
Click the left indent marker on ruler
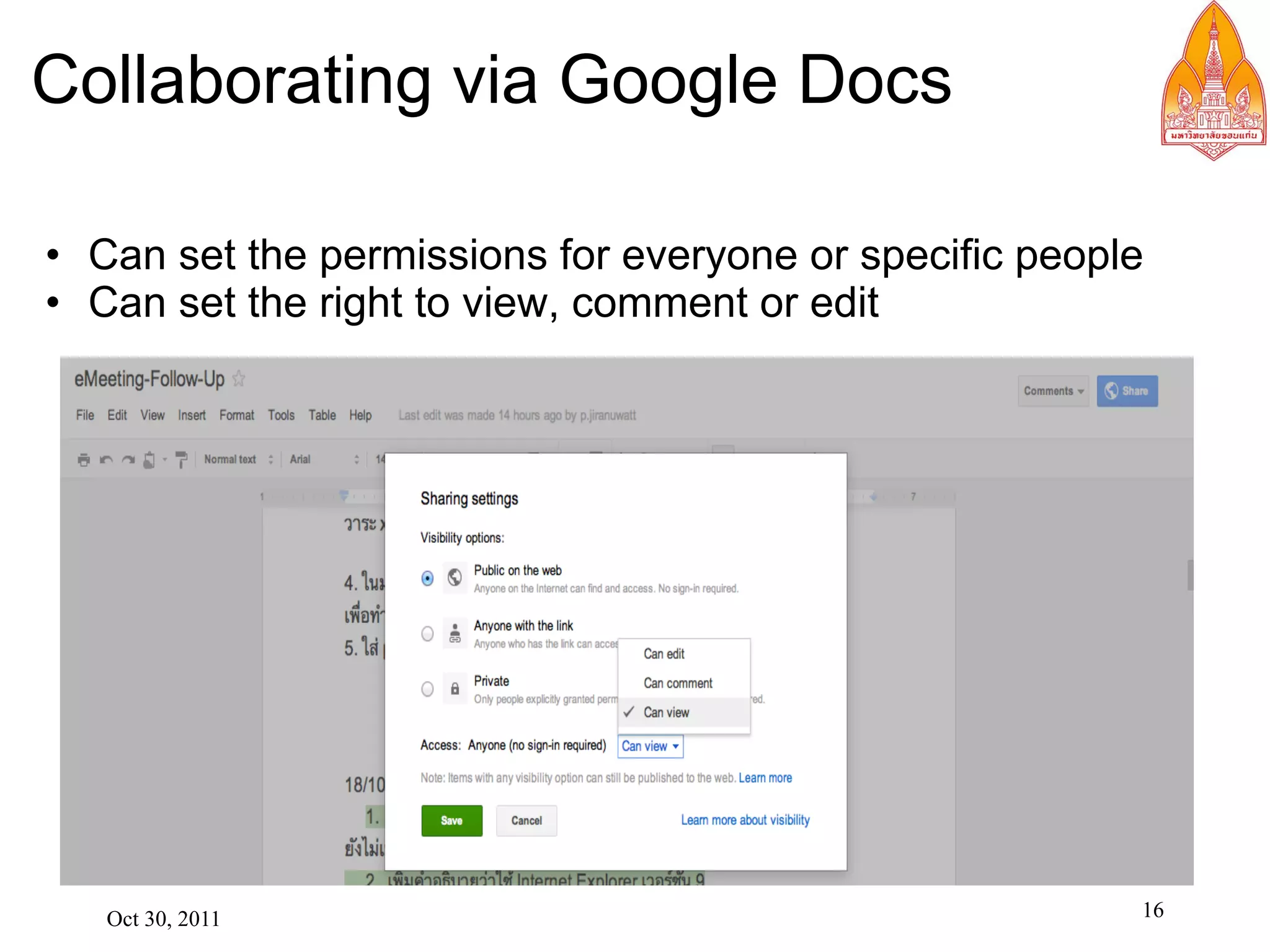click(344, 495)
